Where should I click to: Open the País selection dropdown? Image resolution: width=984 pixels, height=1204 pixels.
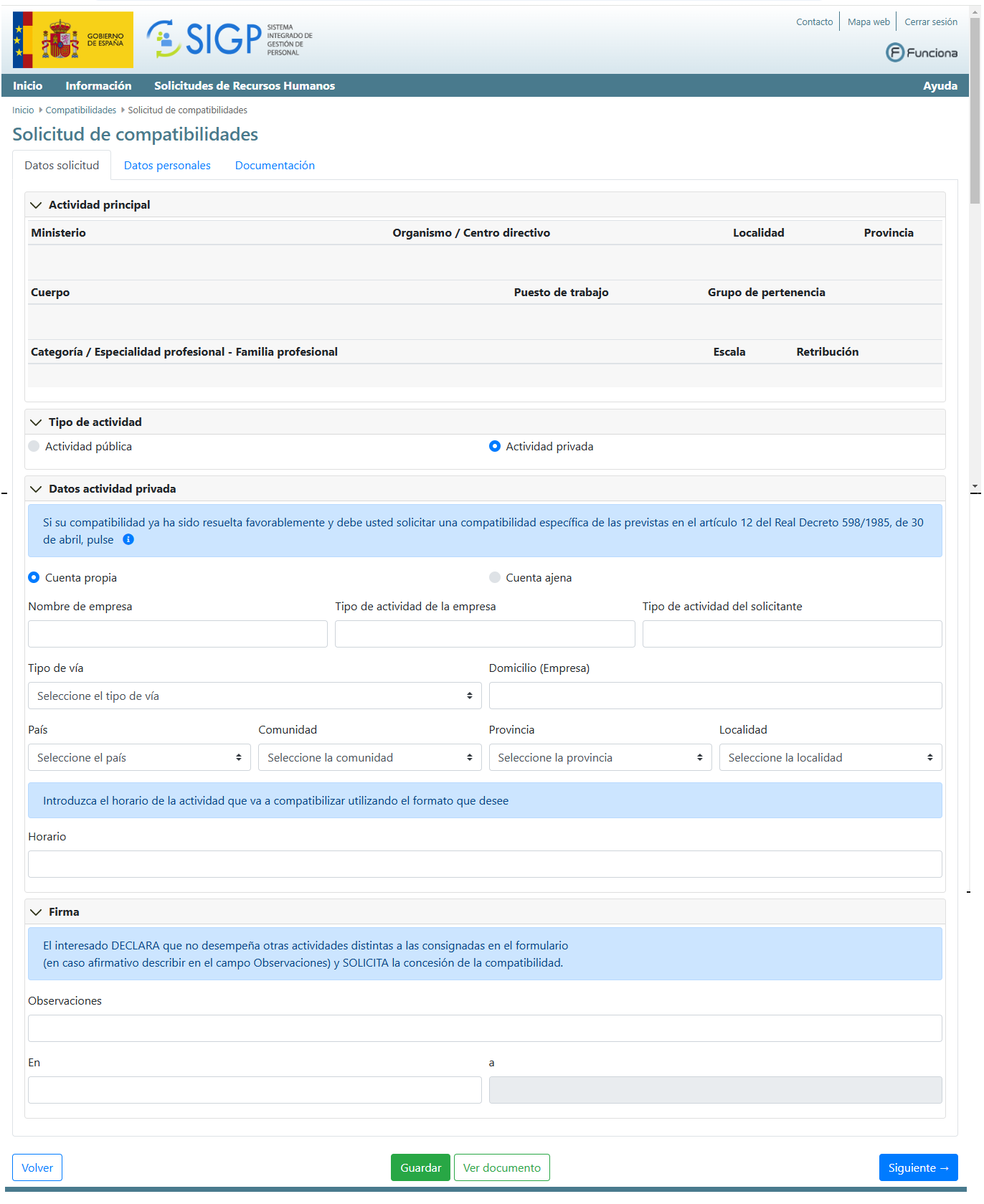pyautogui.click(x=139, y=758)
